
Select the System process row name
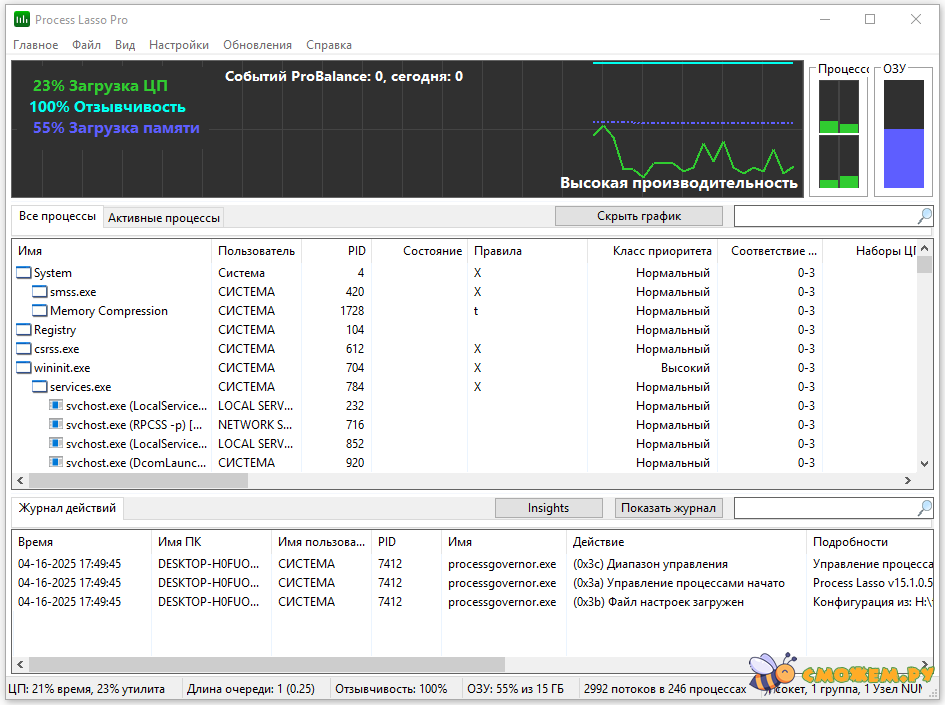pyautogui.click(x=52, y=273)
